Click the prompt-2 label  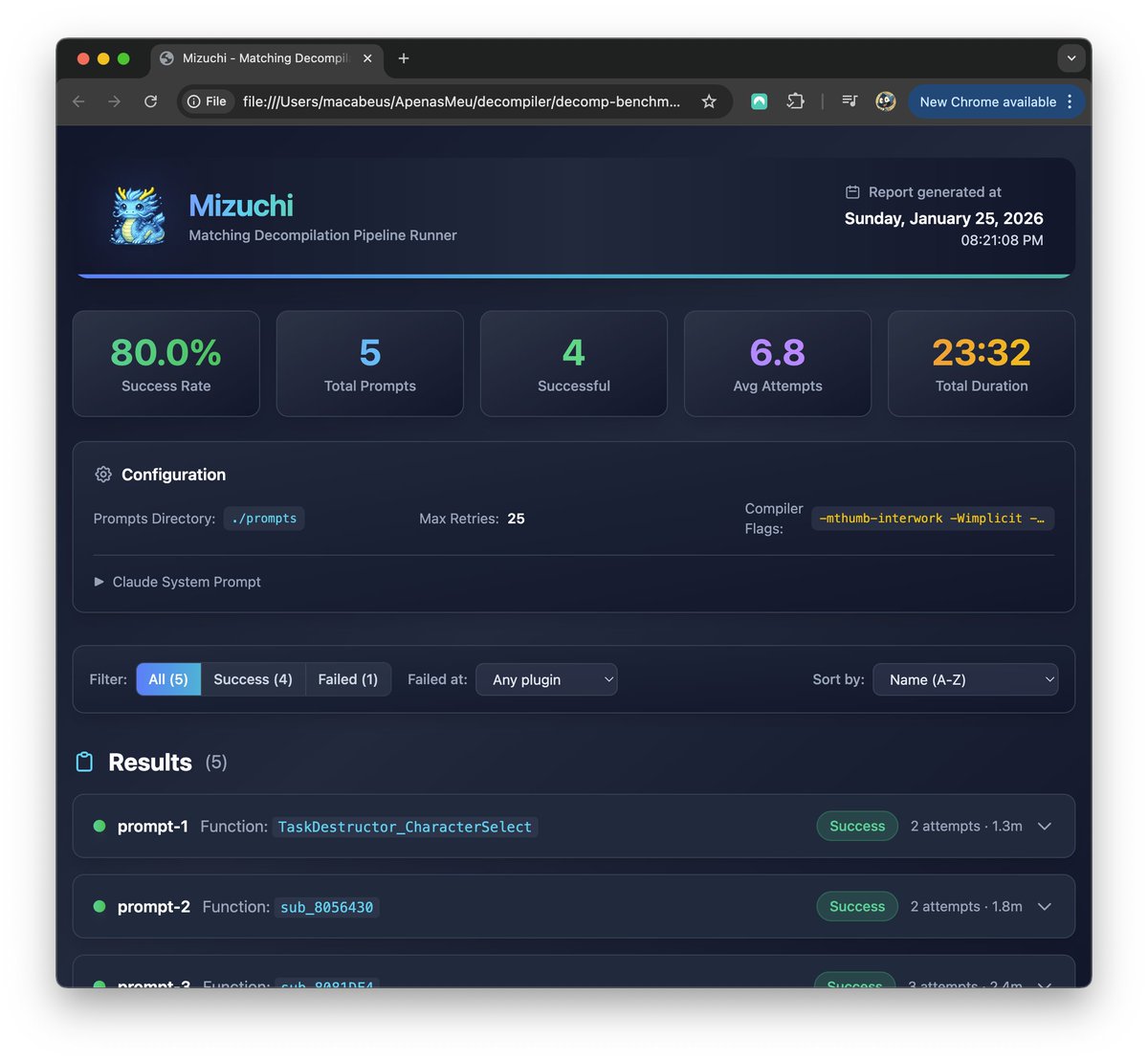click(x=154, y=906)
